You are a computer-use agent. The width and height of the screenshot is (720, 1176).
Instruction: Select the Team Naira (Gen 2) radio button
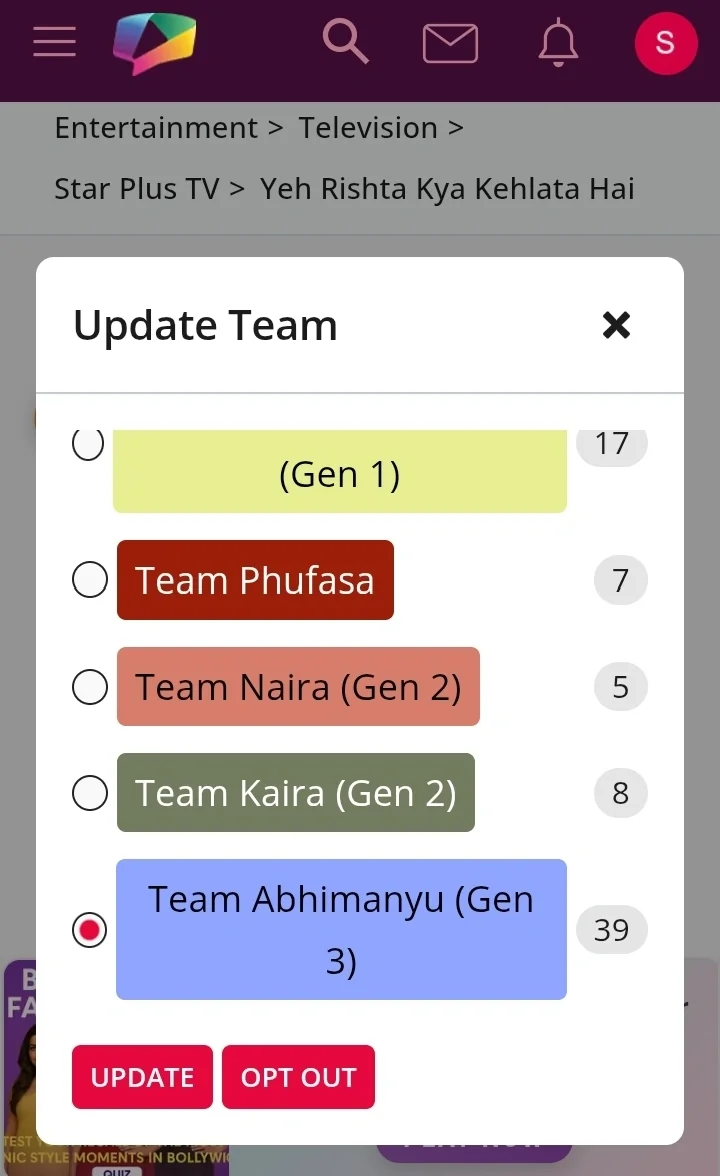(90, 687)
